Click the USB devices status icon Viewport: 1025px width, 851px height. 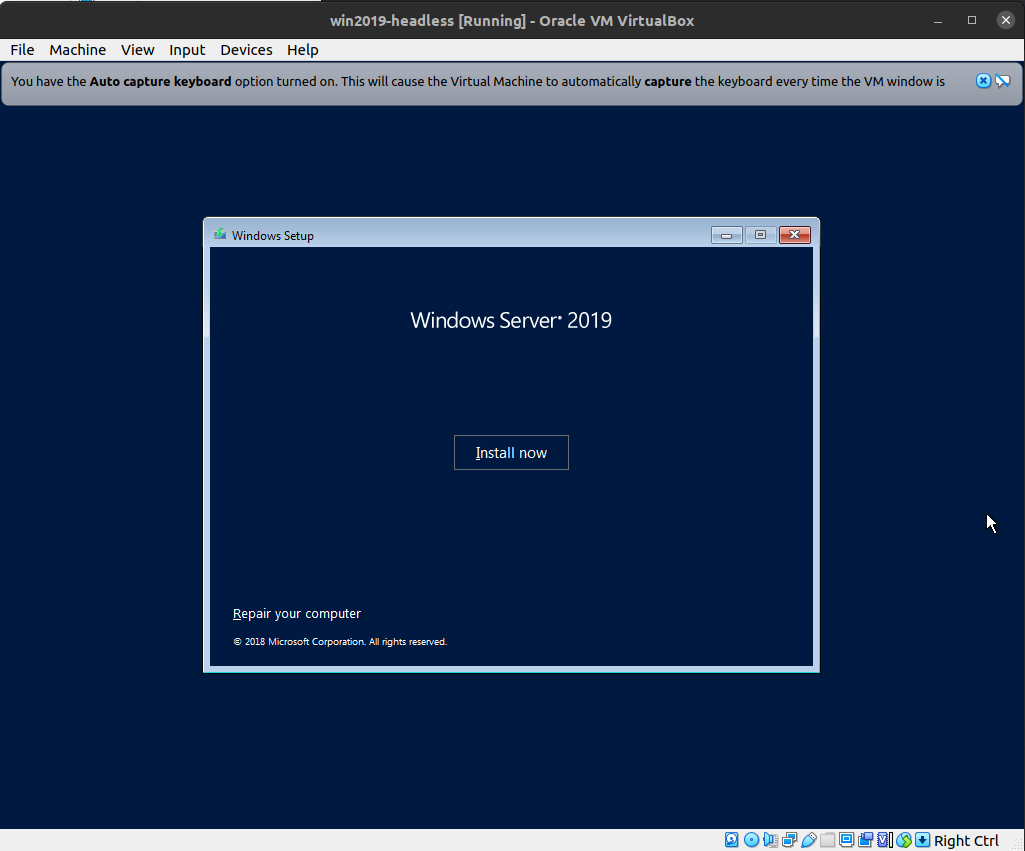point(809,840)
